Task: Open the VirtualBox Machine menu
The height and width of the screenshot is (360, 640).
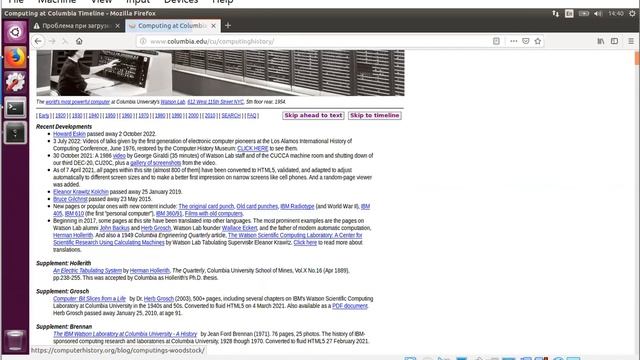Action: [x=57, y=2]
